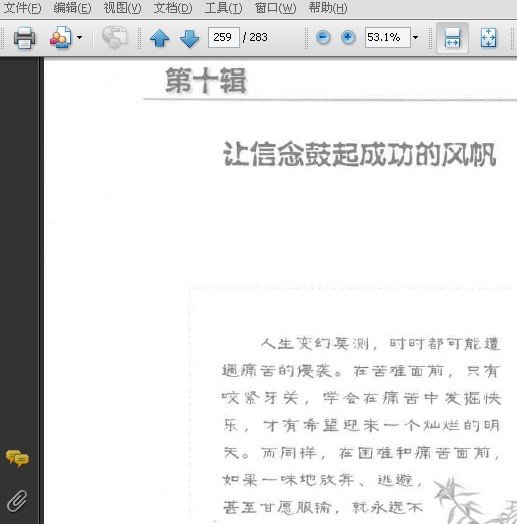Click the grayed-out globe web icon
This screenshot has width=517, height=524.
tap(114, 37)
